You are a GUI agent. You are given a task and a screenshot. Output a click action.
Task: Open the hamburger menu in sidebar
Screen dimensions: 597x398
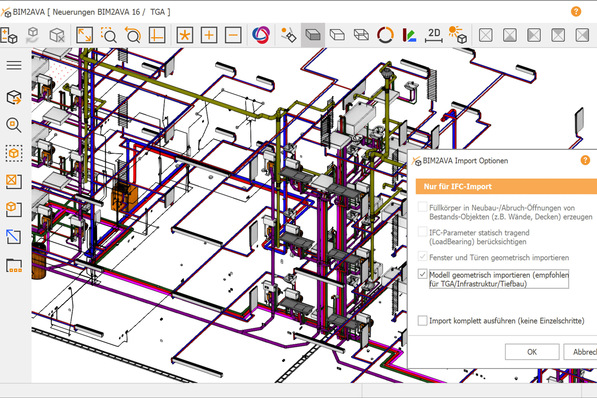[x=14, y=66]
